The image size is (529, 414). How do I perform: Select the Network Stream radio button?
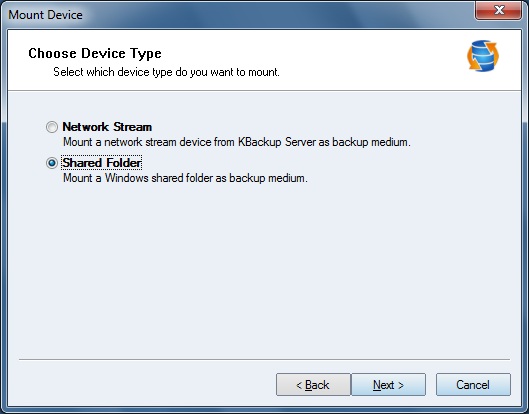tap(52, 127)
